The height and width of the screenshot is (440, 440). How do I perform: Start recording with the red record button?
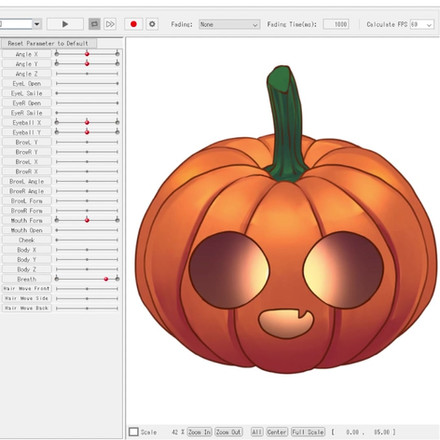(x=134, y=24)
